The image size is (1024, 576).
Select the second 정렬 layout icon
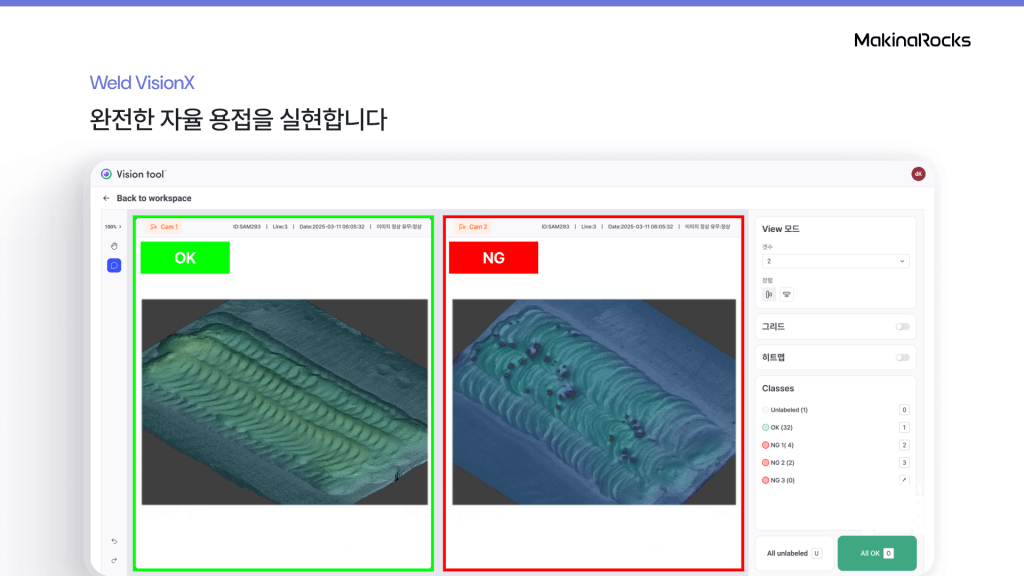787,293
